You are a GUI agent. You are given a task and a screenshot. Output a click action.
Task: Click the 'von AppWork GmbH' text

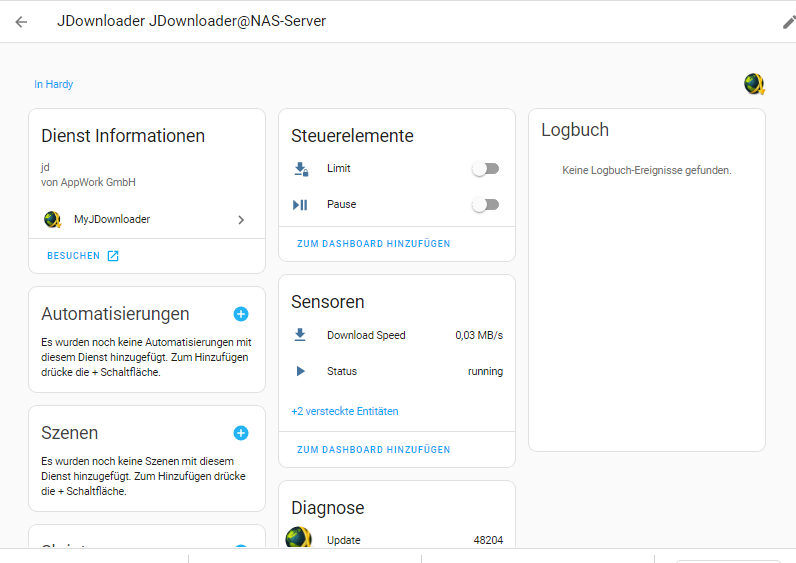(x=88, y=182)
